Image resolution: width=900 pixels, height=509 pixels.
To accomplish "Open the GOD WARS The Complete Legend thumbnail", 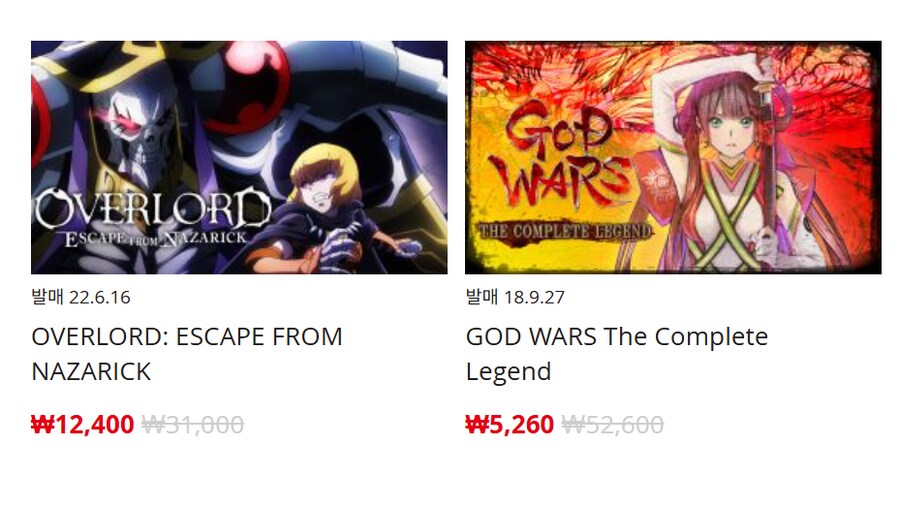I will (673, 157).
